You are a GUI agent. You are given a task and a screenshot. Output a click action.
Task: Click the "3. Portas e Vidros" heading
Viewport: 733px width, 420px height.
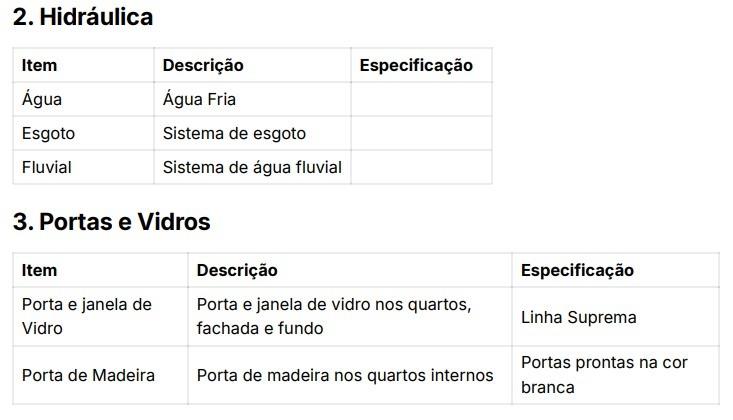pyautogui.click(x=111, y=222)
